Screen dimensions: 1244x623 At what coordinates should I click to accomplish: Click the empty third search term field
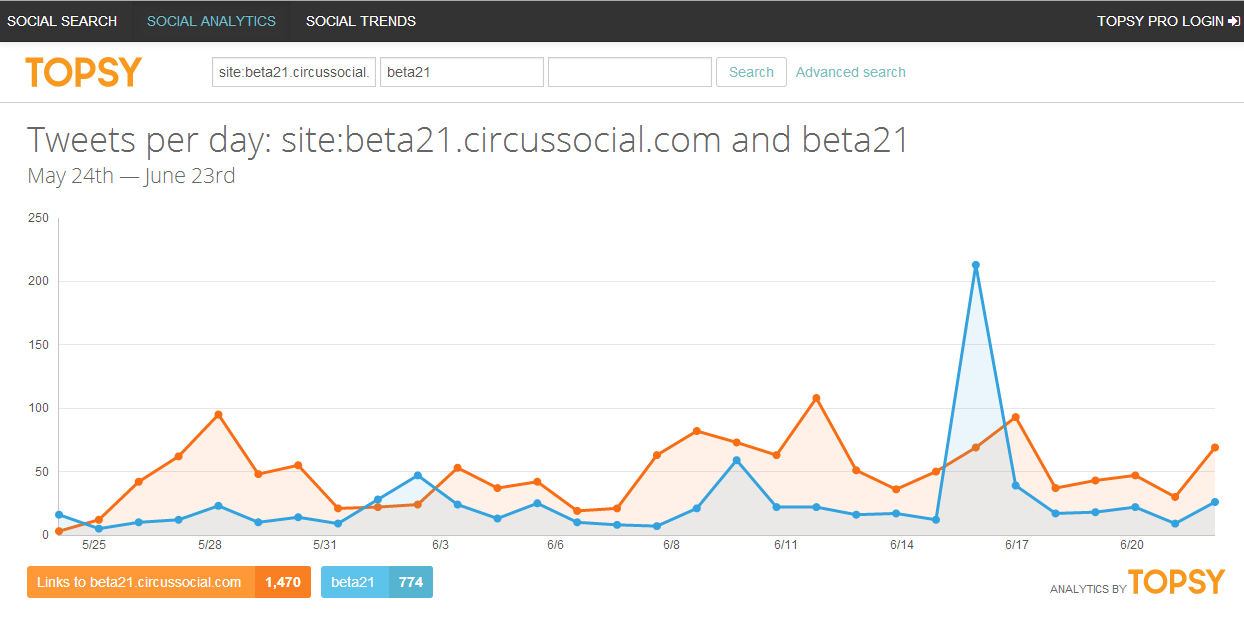pyautogui.click(x=629, y=72)
